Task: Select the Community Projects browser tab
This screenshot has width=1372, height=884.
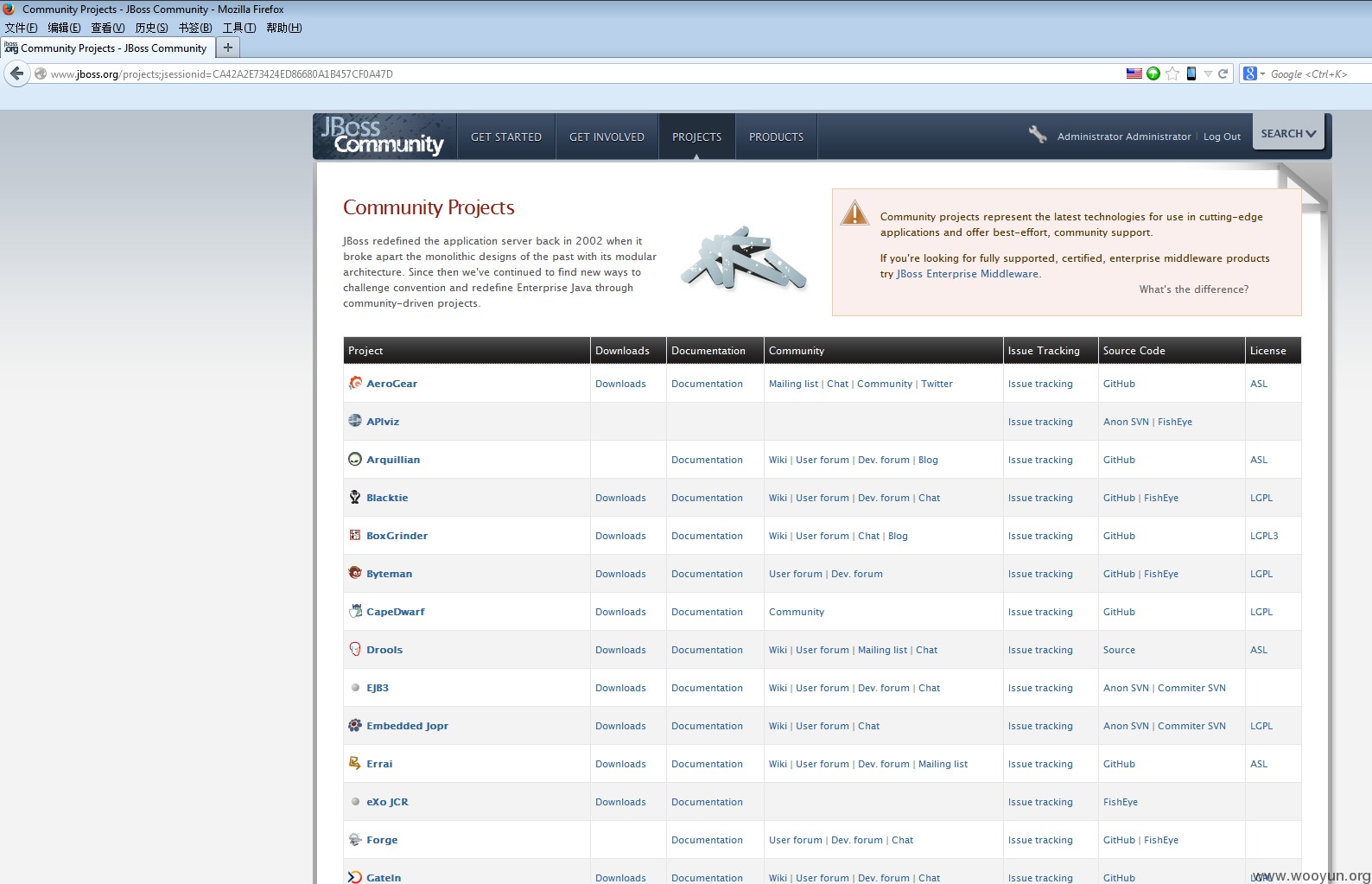Action: point(107,48)
